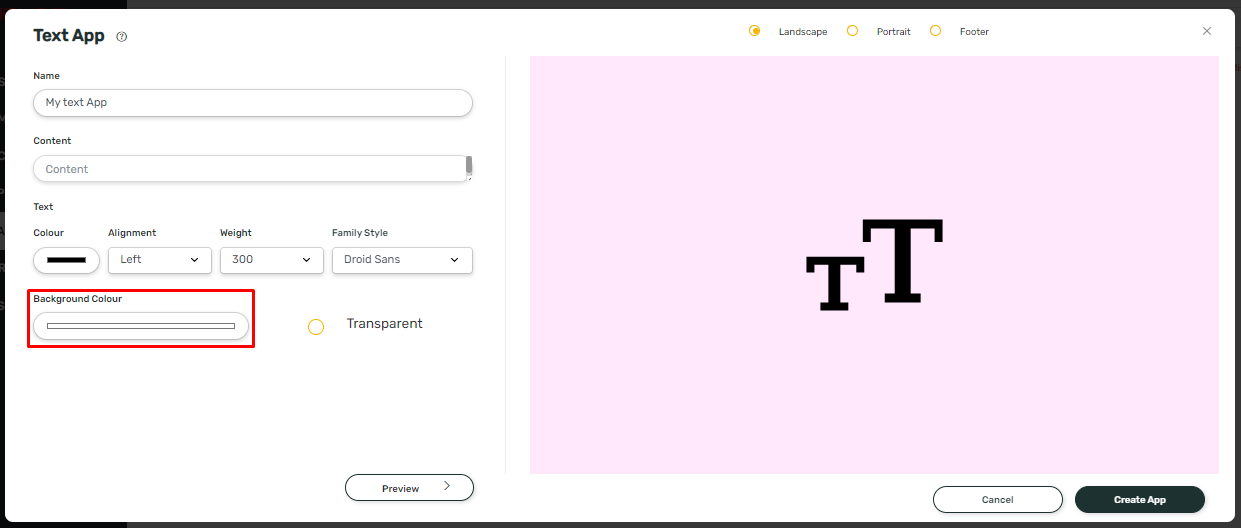Open the Family Style dropdown showing Droid Sans

402,260
